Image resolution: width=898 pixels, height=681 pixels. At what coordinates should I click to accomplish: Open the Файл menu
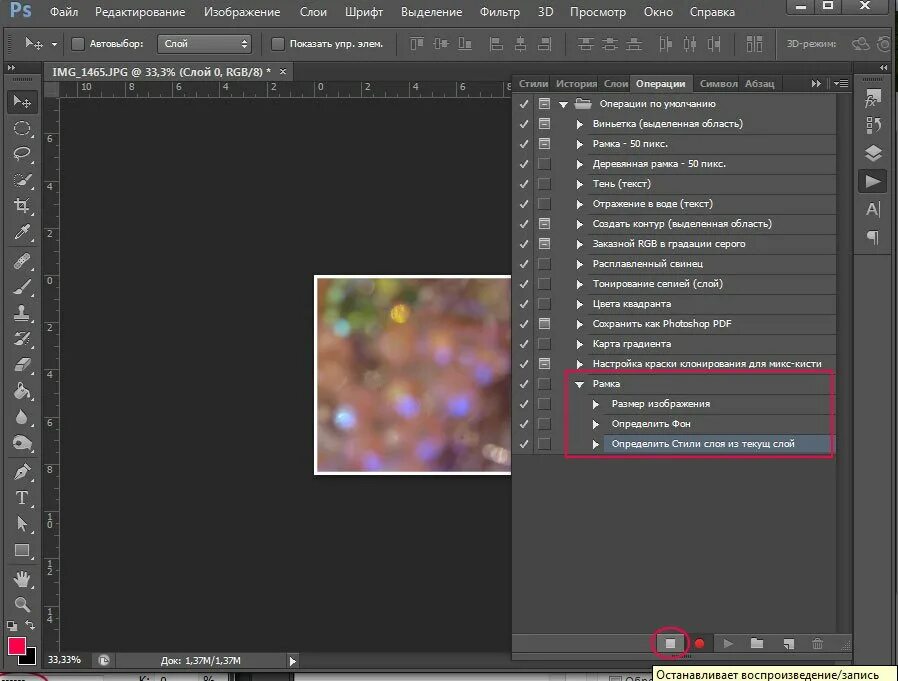point(64,12)
